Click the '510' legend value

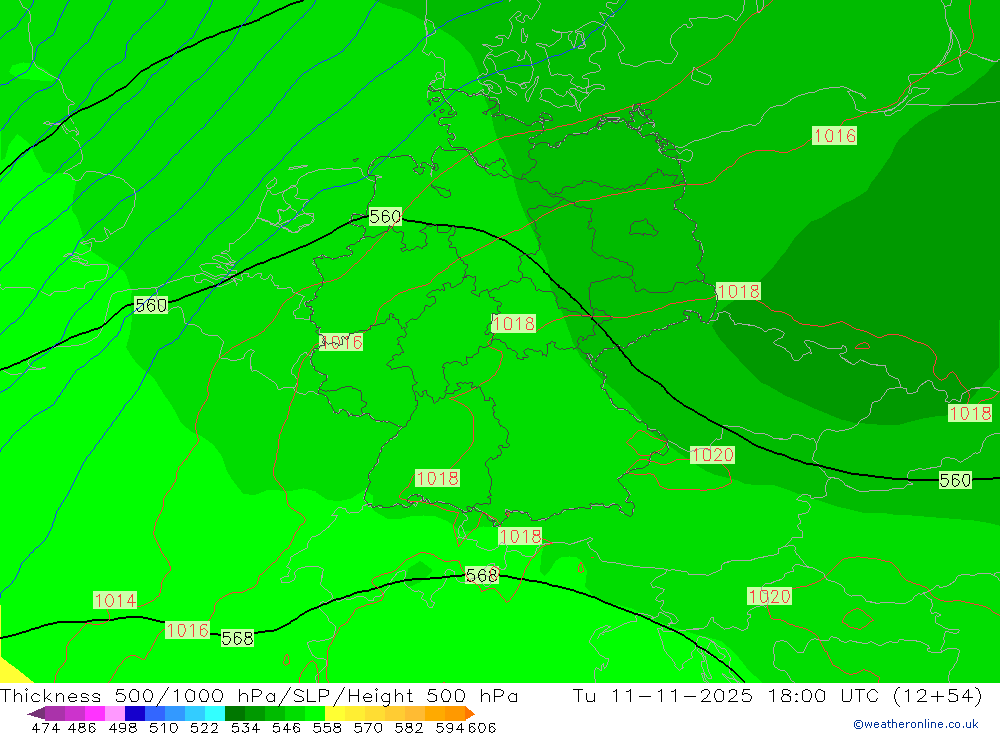163,728
